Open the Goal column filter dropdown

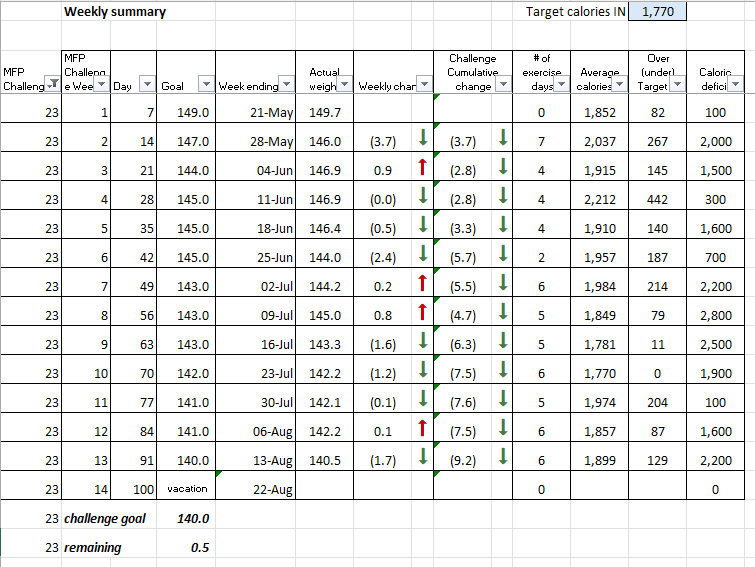[x=206, y=84]
